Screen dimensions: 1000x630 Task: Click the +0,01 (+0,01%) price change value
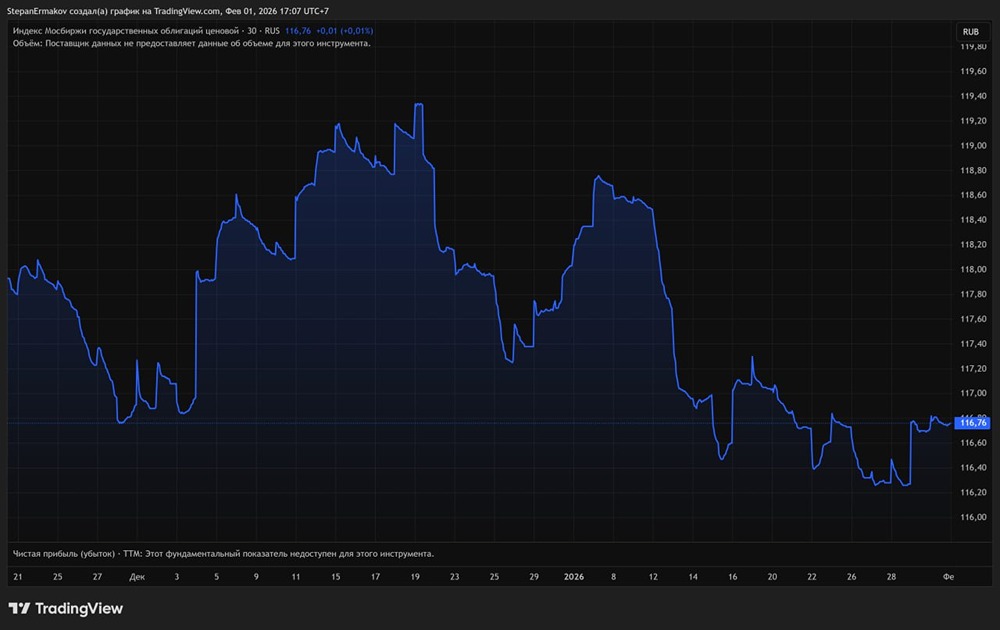tap(345, 31)
